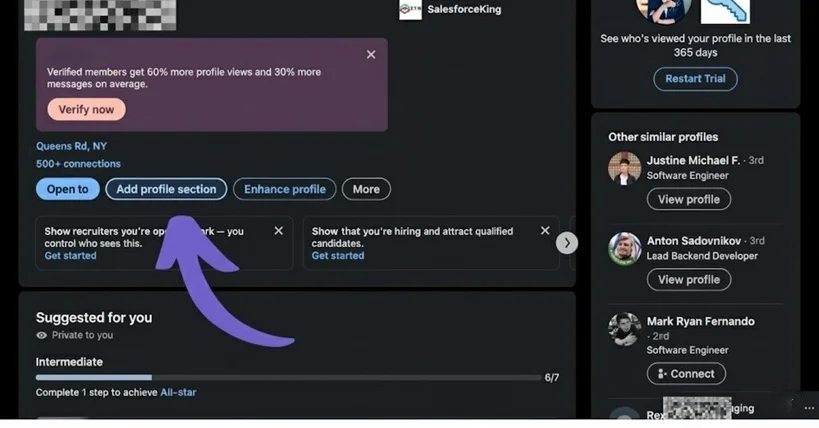The width and height of the screenshot is (819, 428).
Task: Expand the More actions menu
Action: 366,189
